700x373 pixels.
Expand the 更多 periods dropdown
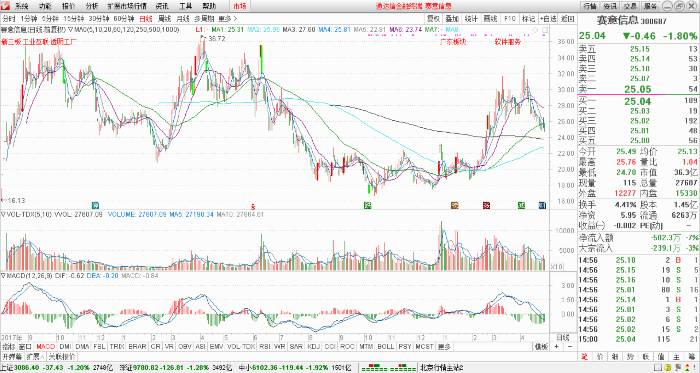pyautogui.click(x=227, y=19)
